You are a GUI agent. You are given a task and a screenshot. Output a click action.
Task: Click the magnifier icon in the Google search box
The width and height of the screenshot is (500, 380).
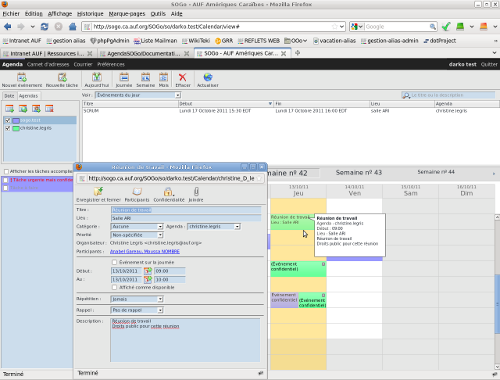(433, 27)
